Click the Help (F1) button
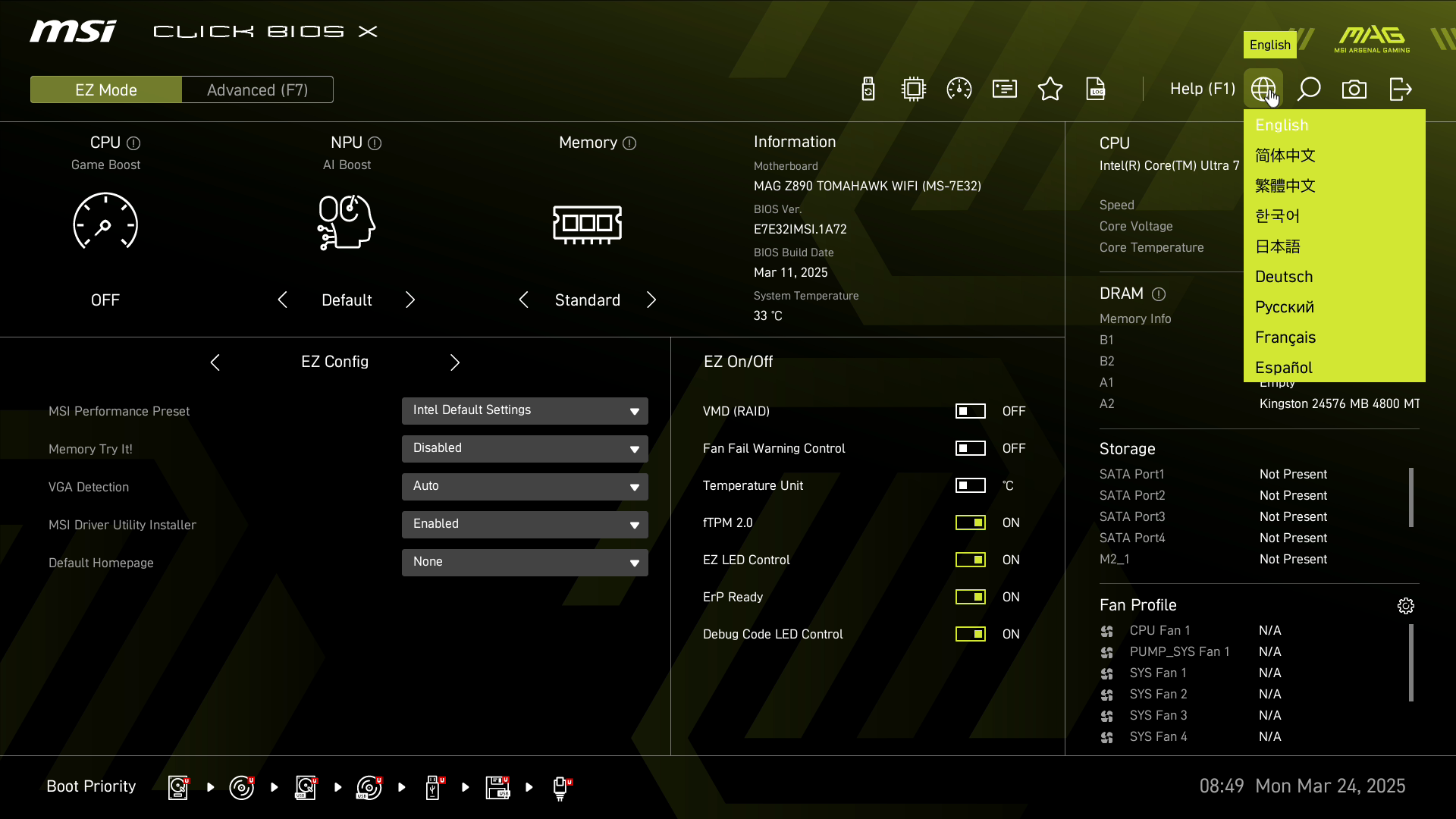Image resolution: width=1456 pixels, height=819 pixels. [1202, 89]
